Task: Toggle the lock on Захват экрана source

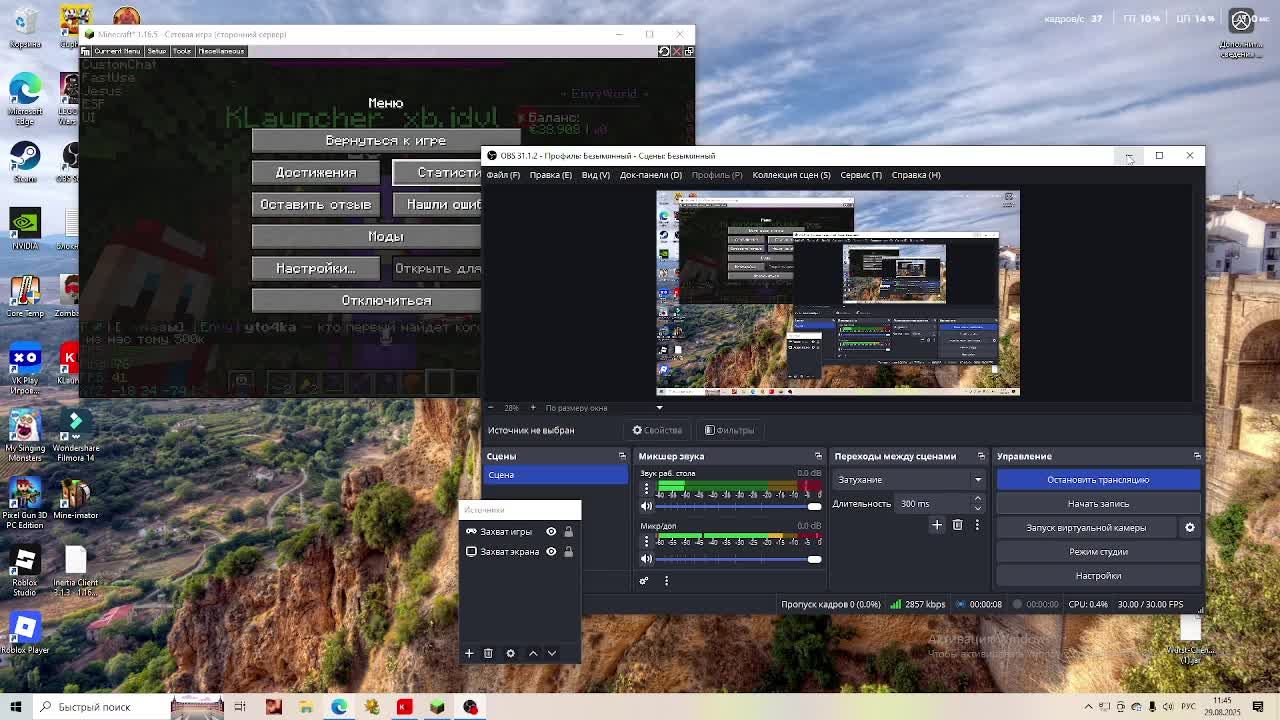Action: click(568, 552)
